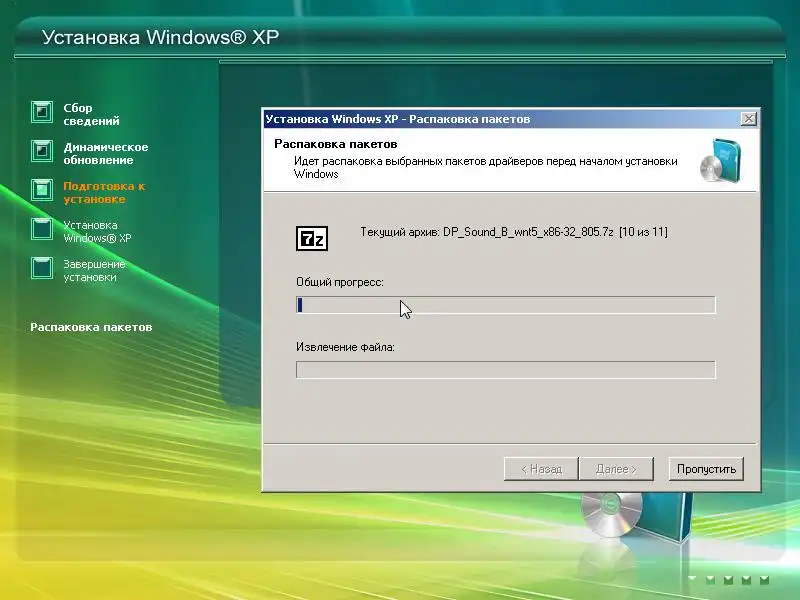Click the Извлечение файла label
This screenshot has width=800, height=600.
point(345,347)
